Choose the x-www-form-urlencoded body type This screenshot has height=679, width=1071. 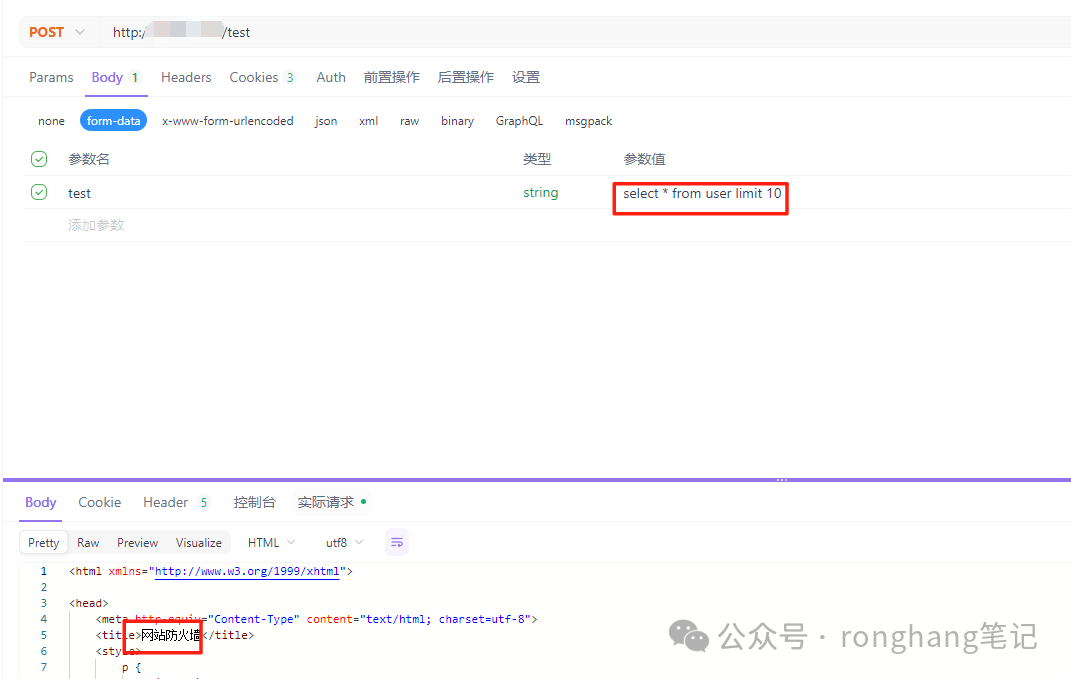pos(228,121)
